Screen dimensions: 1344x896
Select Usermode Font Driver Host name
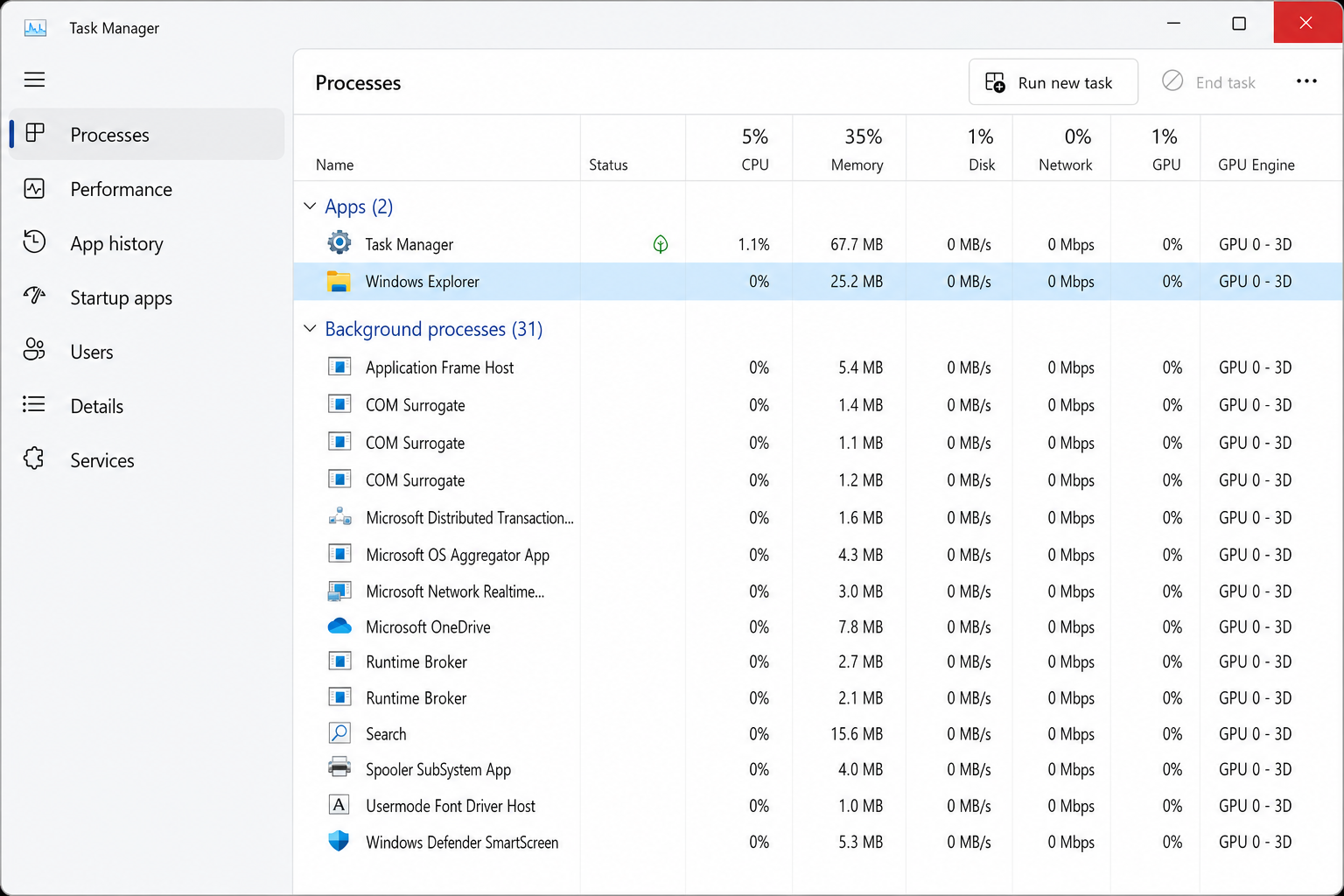[451, 806]
